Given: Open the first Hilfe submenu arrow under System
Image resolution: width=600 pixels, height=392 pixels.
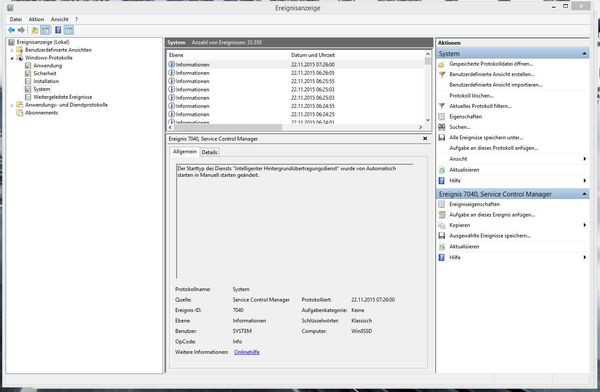Looking at the screenshot, I should pos(584,180).
